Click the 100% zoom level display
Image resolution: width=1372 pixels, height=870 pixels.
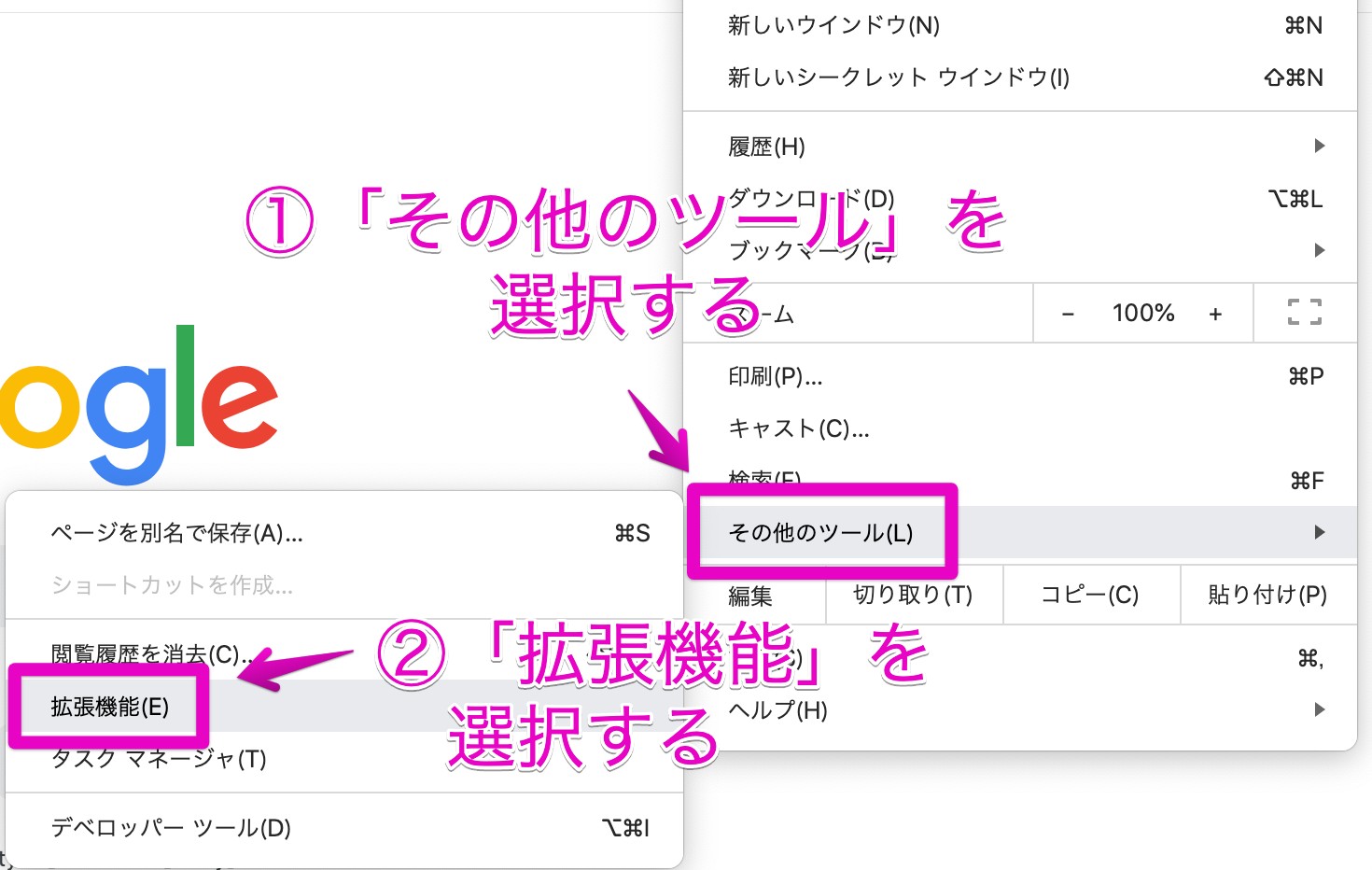(1142, 313)
